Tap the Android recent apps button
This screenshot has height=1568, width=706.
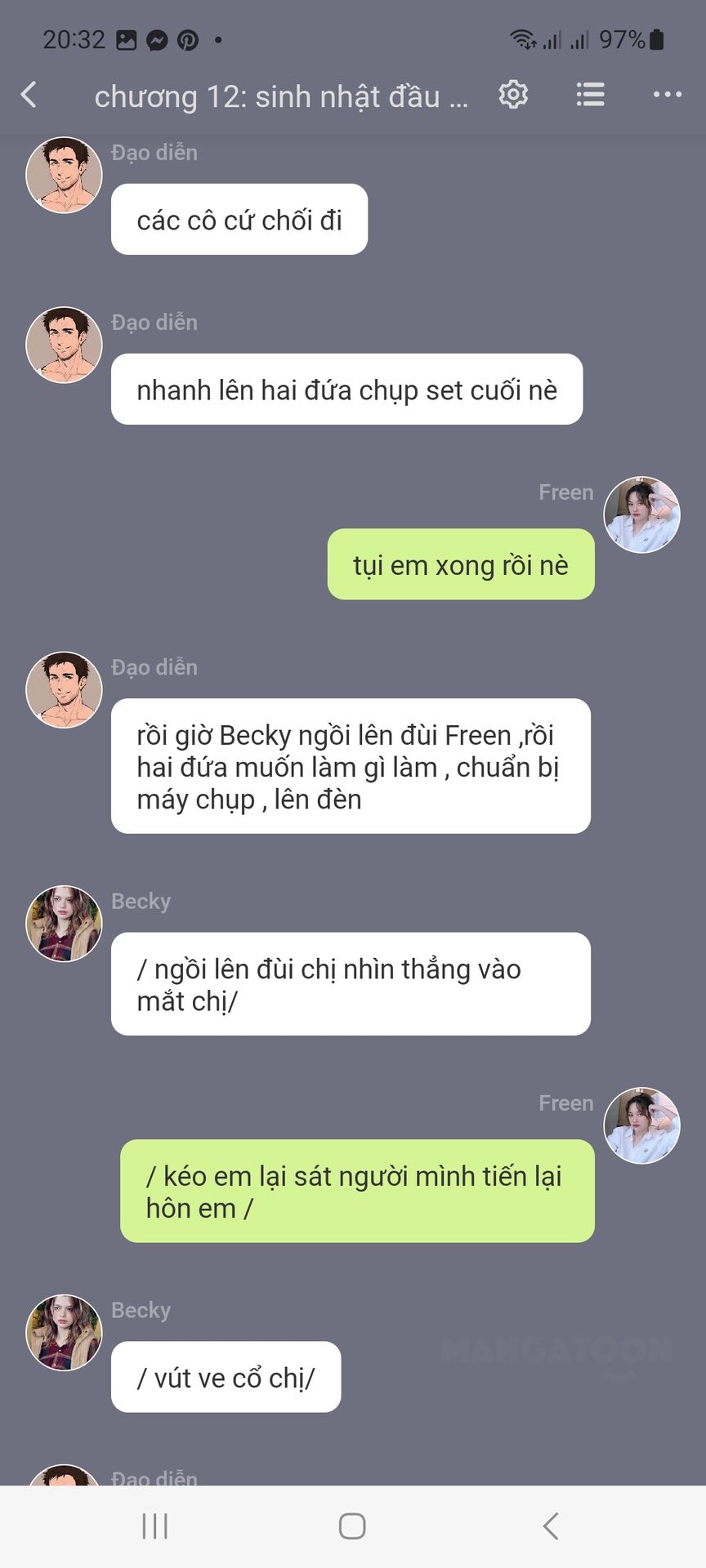(x=154, y=1526)
